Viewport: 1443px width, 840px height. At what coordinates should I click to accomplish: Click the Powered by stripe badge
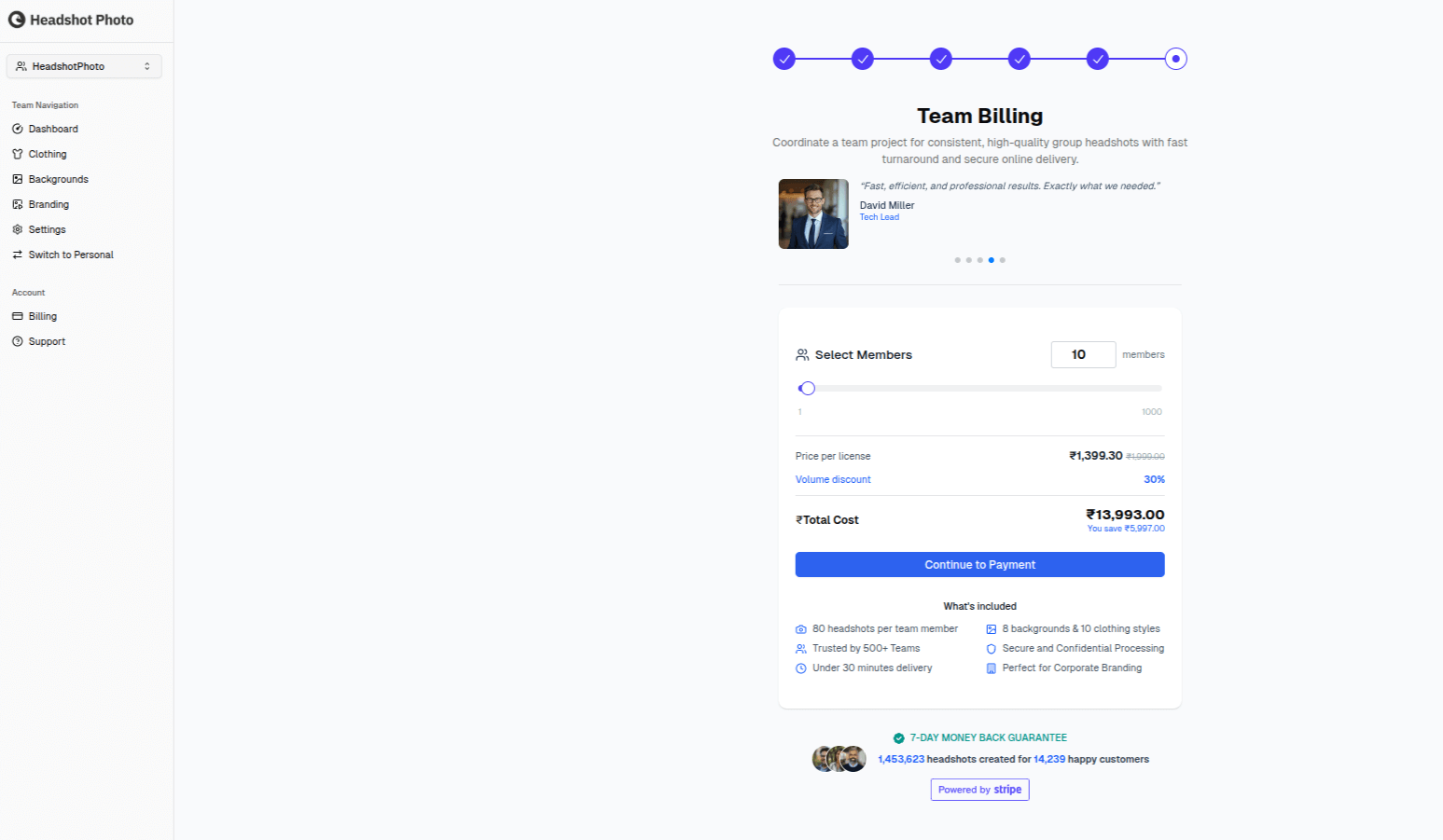point(979,790)
